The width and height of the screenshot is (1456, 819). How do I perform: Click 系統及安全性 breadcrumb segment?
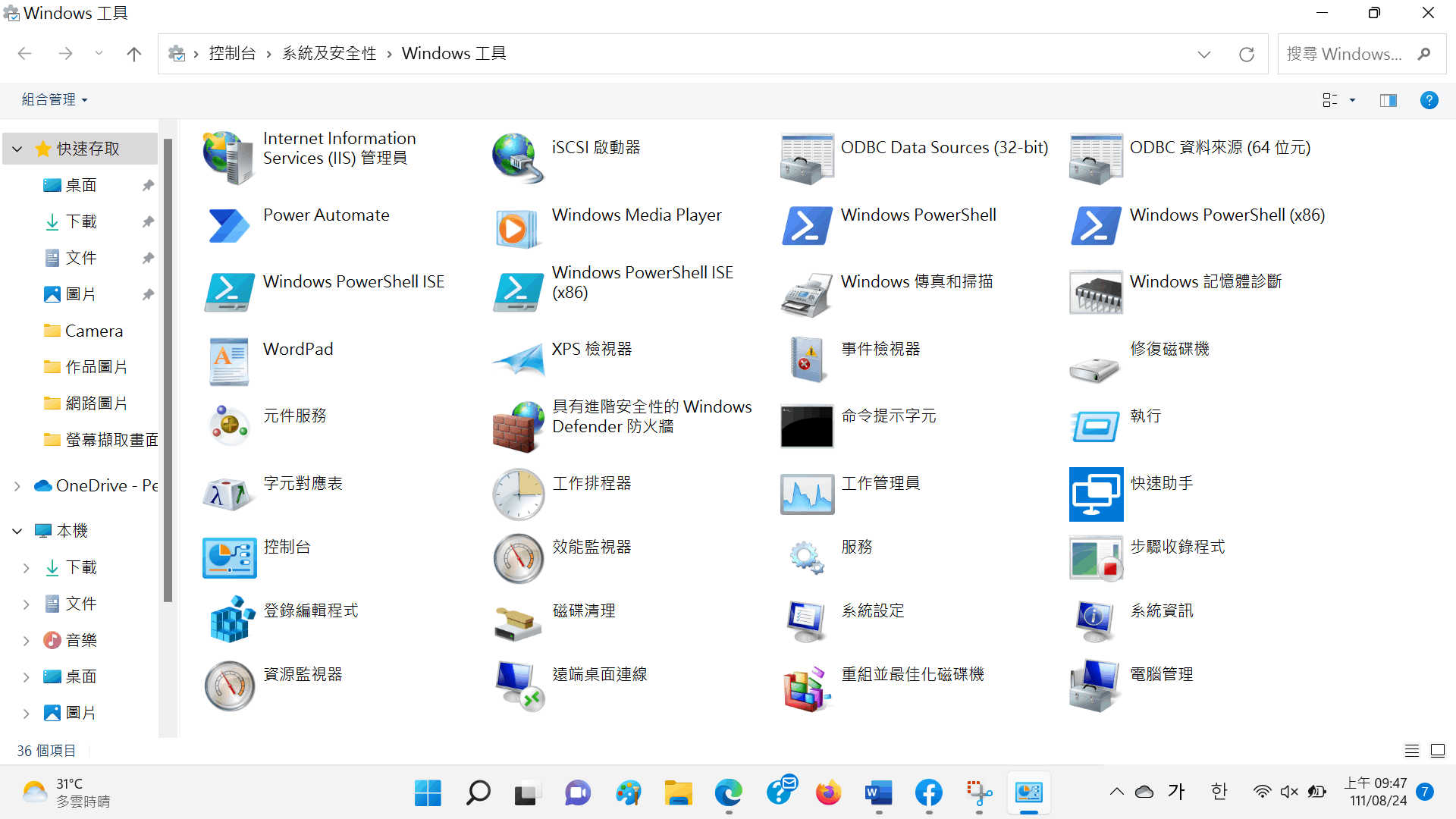pyautogui.click(x=329, y=53)
